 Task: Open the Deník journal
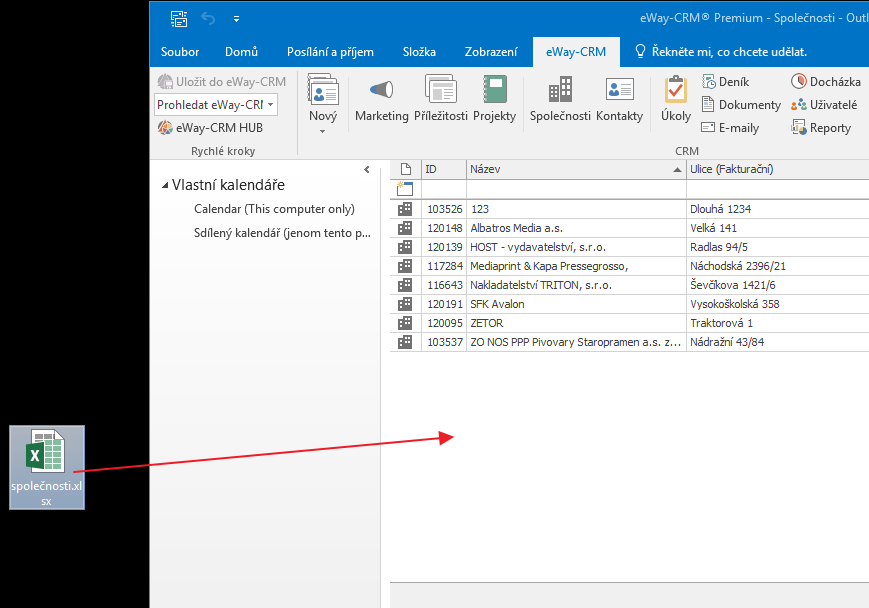click(725, 81)
